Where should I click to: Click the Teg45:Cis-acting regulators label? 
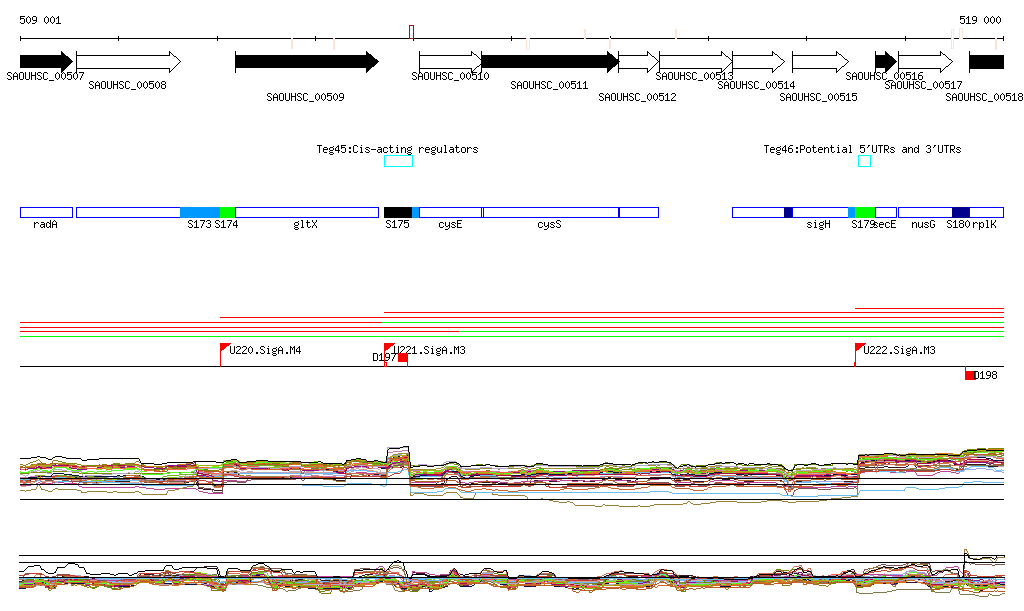tap(397, 149)
